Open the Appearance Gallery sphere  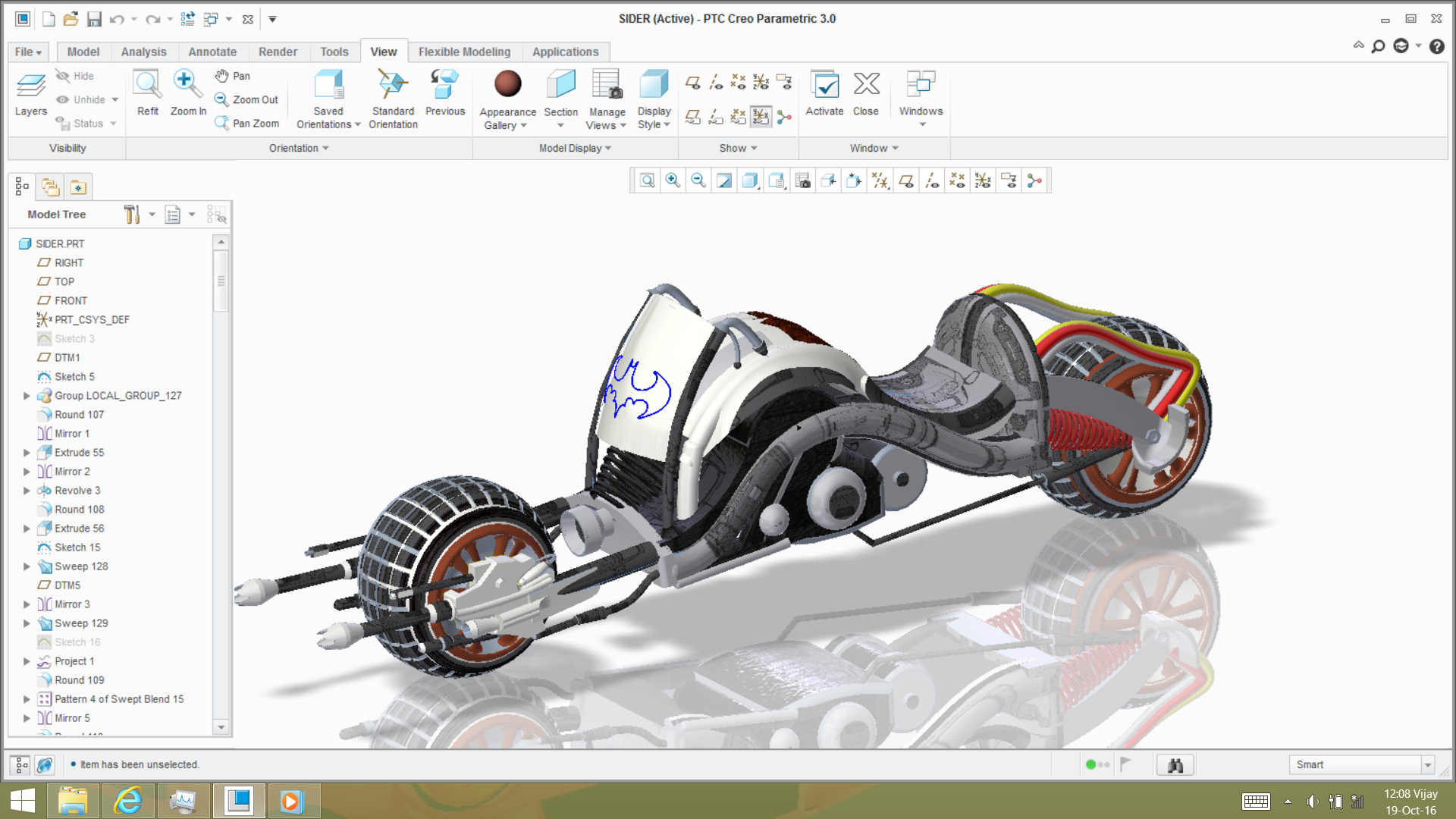point(507,84)
